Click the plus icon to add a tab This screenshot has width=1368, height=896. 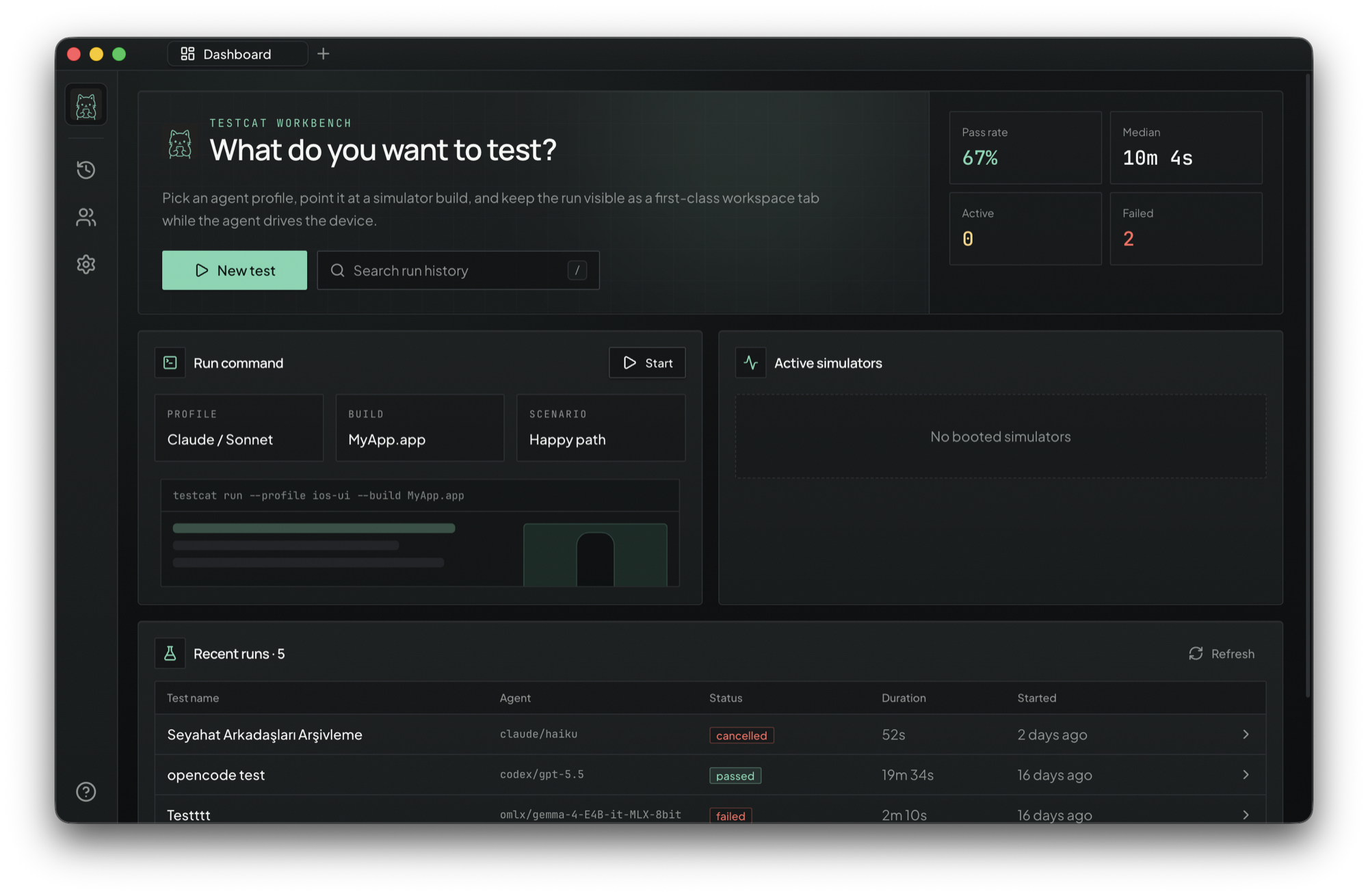click(324, 54)
